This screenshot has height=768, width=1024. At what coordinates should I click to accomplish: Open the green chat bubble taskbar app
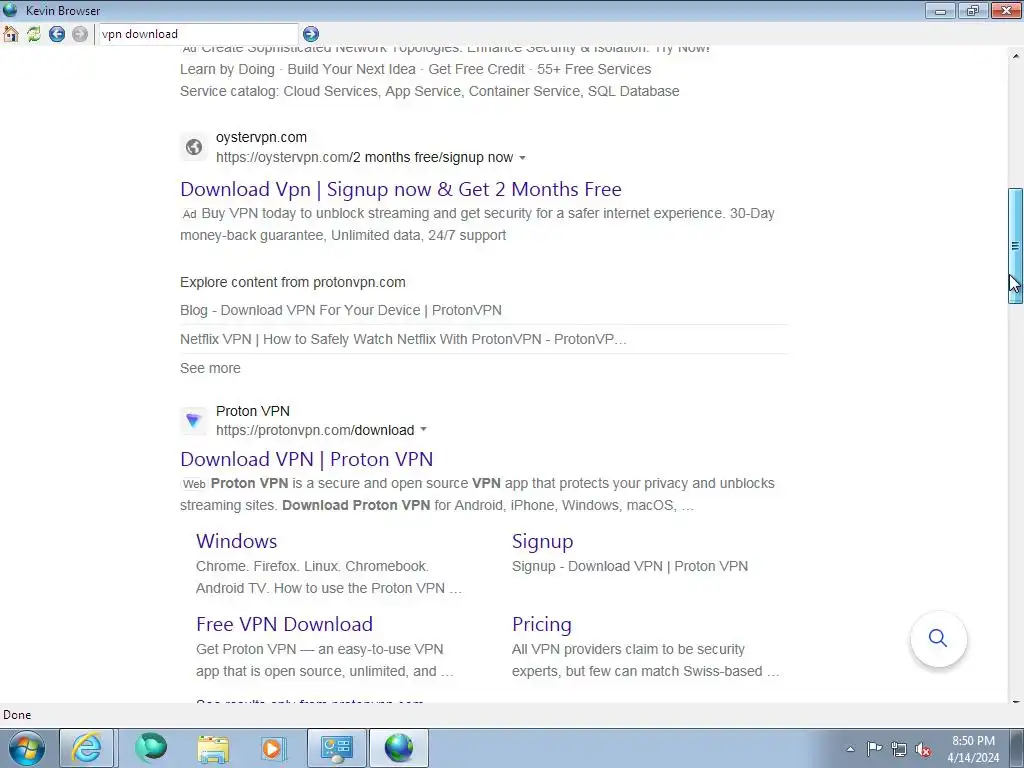(151, 748)
